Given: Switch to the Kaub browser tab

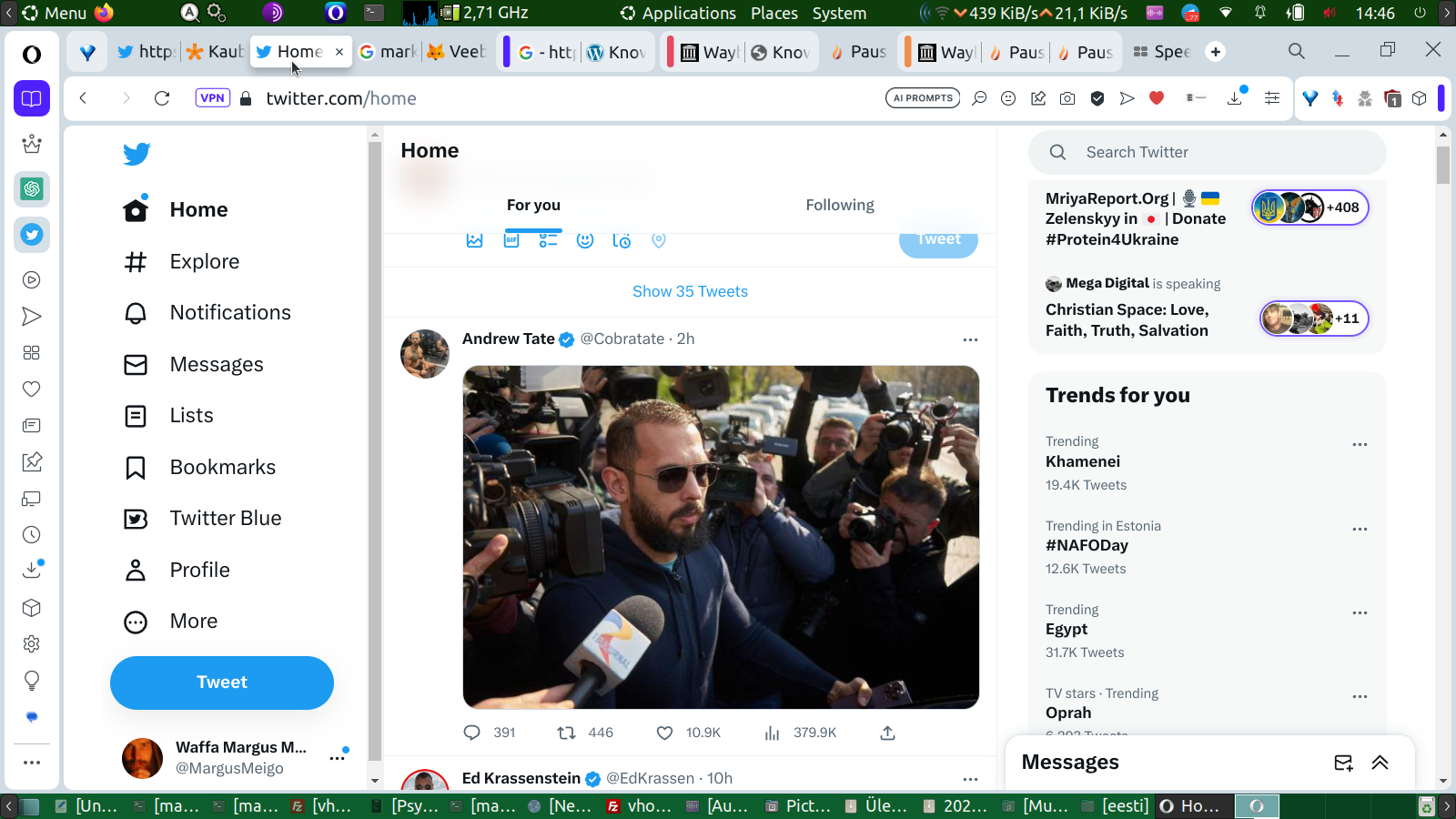Looking at the screenshot, I should [x=215, y=52].
